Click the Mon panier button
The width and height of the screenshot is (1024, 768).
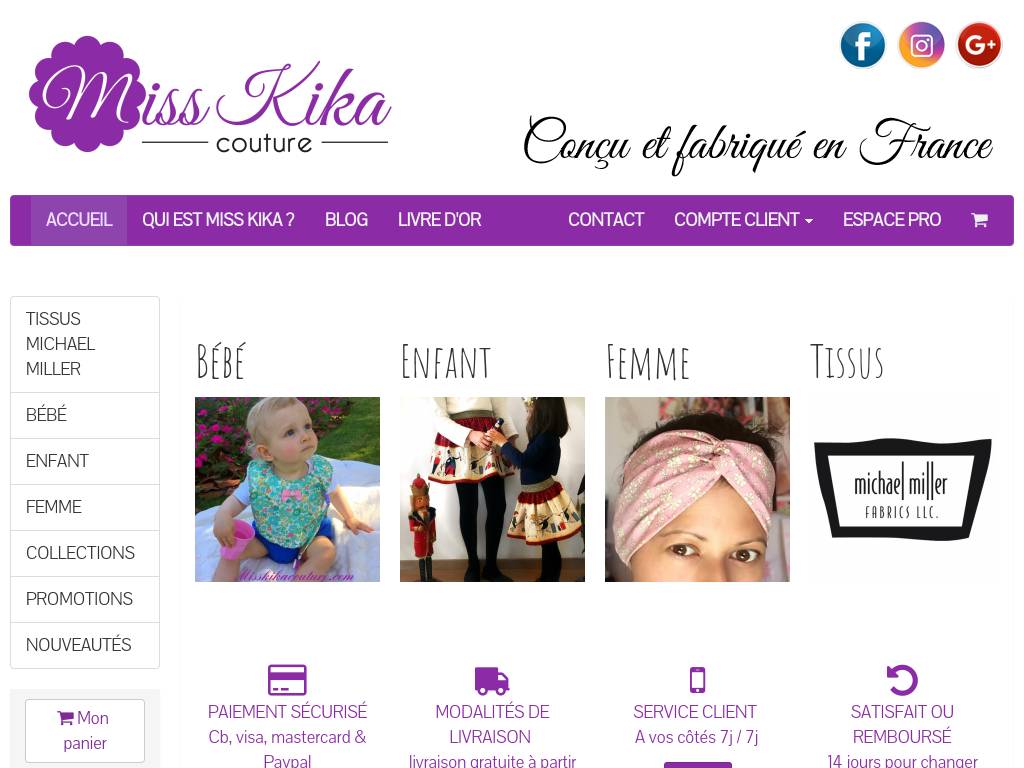[x=85, y=731]
